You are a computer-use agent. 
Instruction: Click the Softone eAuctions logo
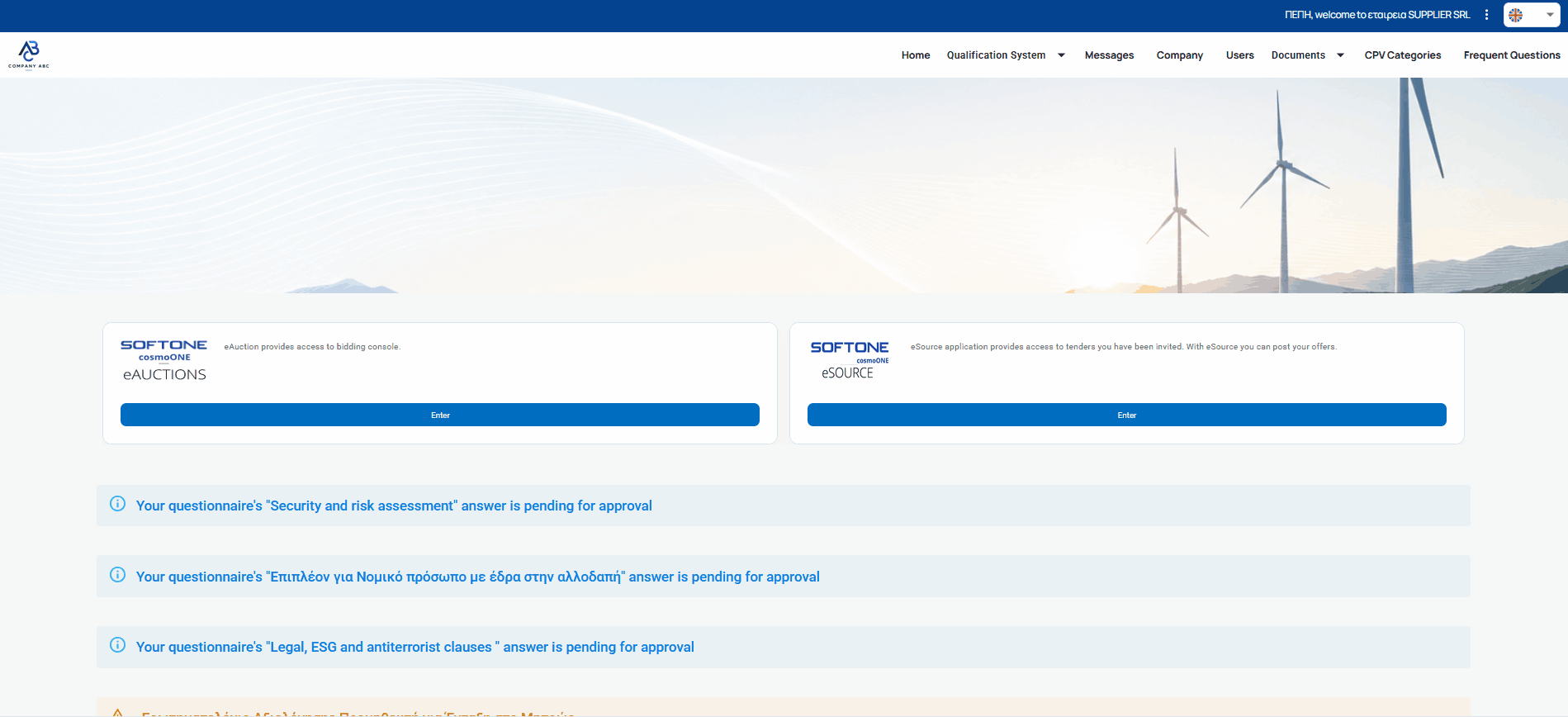[x=164, y=360]
